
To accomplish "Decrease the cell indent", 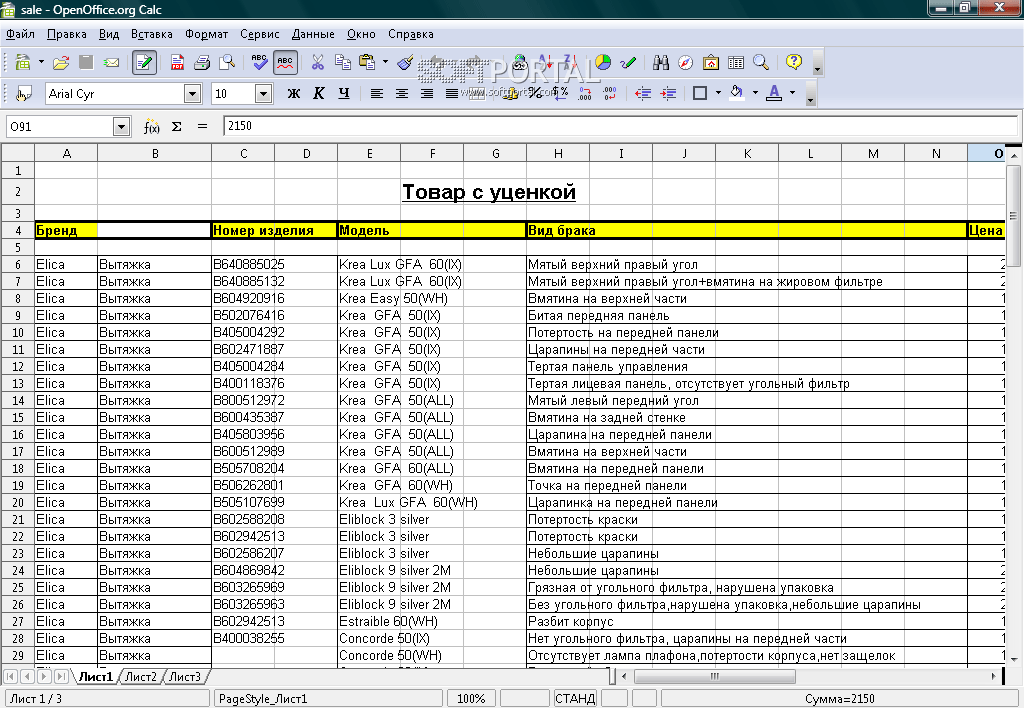I will click(643, 93).
